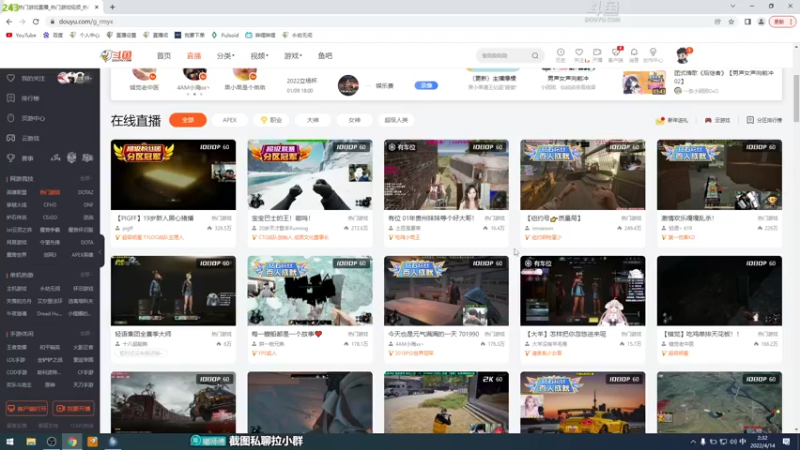Open the 关注 heart icon in header

click(579, 55)
